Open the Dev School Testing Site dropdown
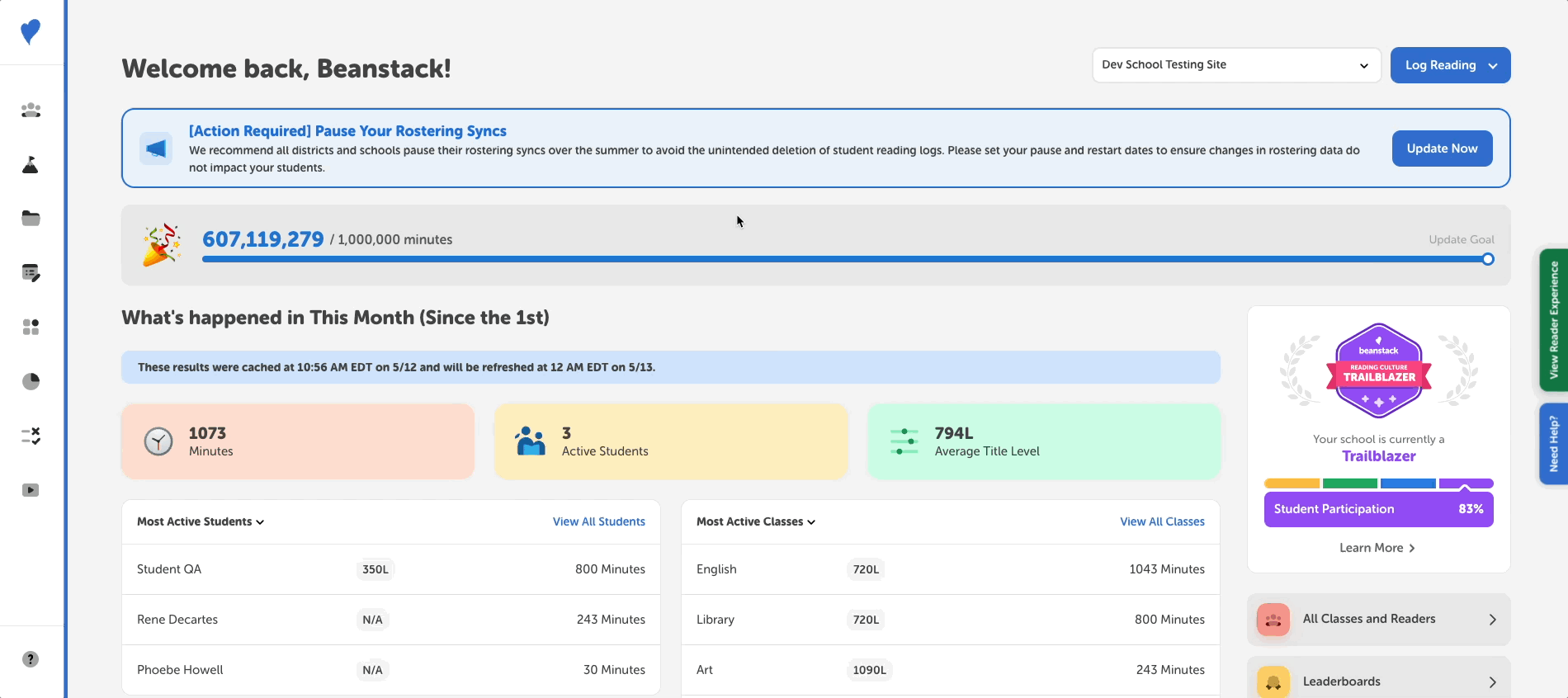Viewport: 1568px width, 698px height. click(1236, 65)
